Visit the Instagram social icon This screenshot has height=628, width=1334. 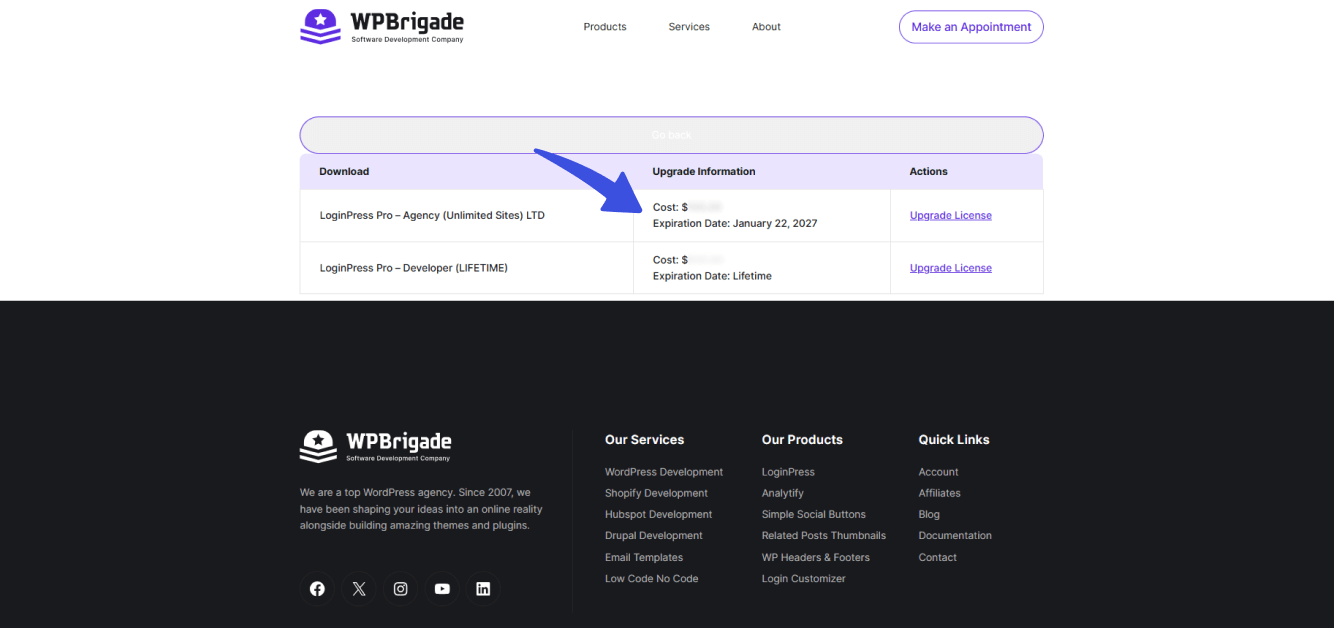(400, 589)
